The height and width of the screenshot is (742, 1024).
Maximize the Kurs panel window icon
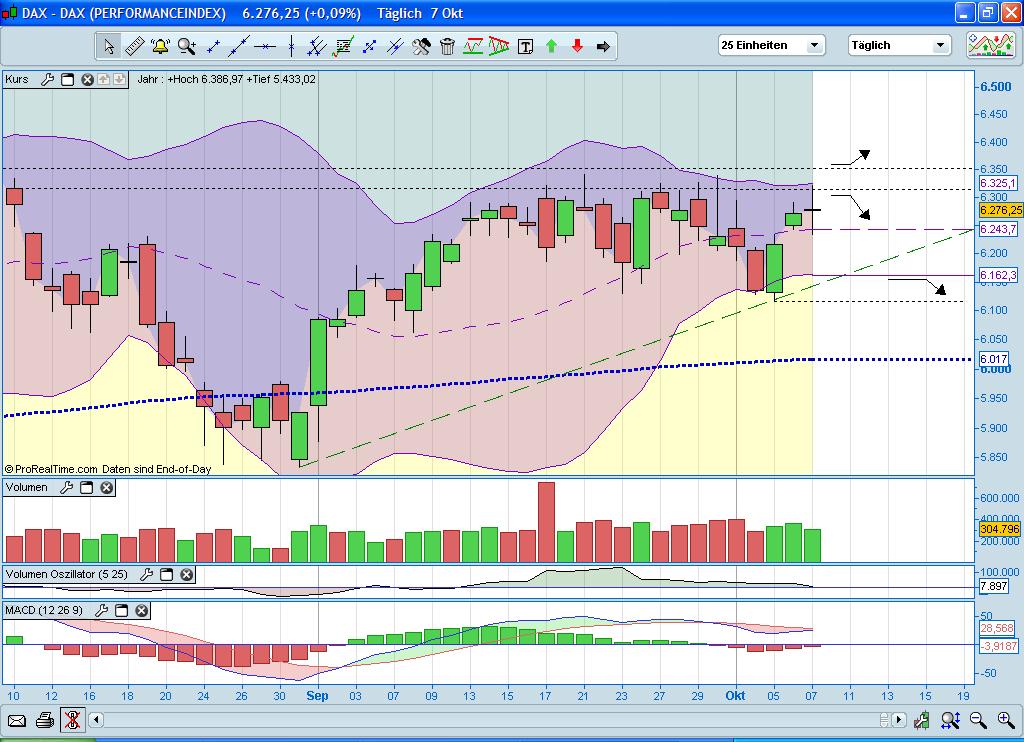[x=67, y=80]
